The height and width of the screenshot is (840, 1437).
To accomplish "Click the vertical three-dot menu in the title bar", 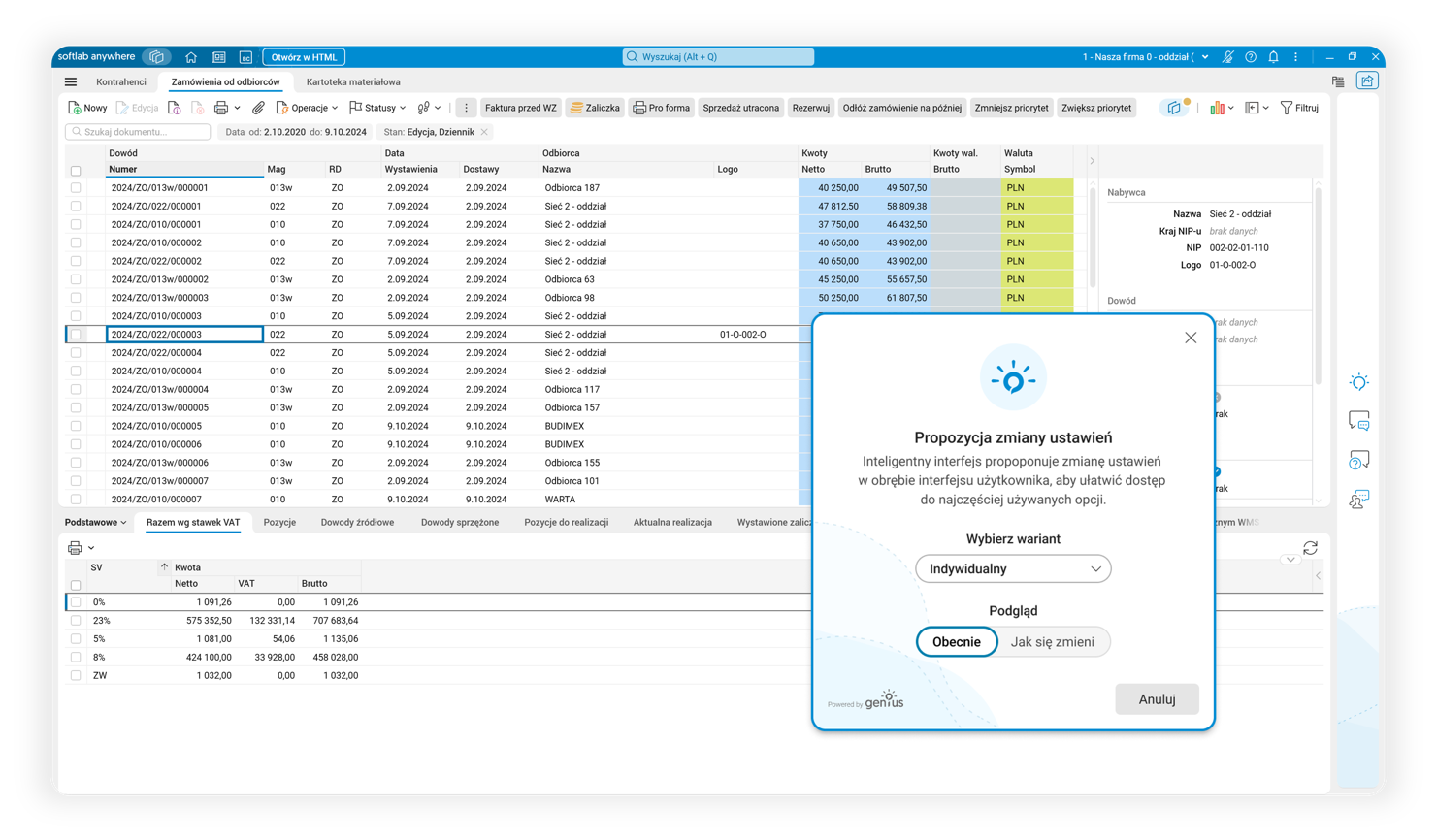I will [1296, 57].
